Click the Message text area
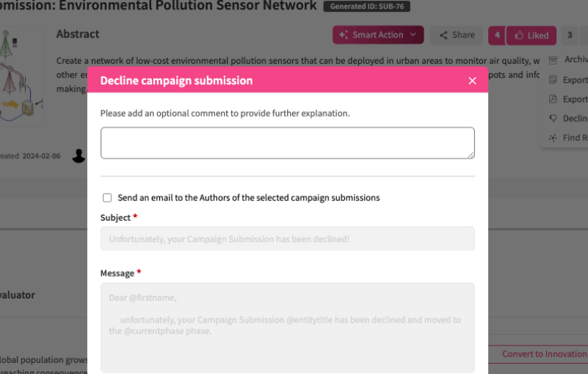Image resolution: width=588 pixels, height=374 pixels. (287, 327)
